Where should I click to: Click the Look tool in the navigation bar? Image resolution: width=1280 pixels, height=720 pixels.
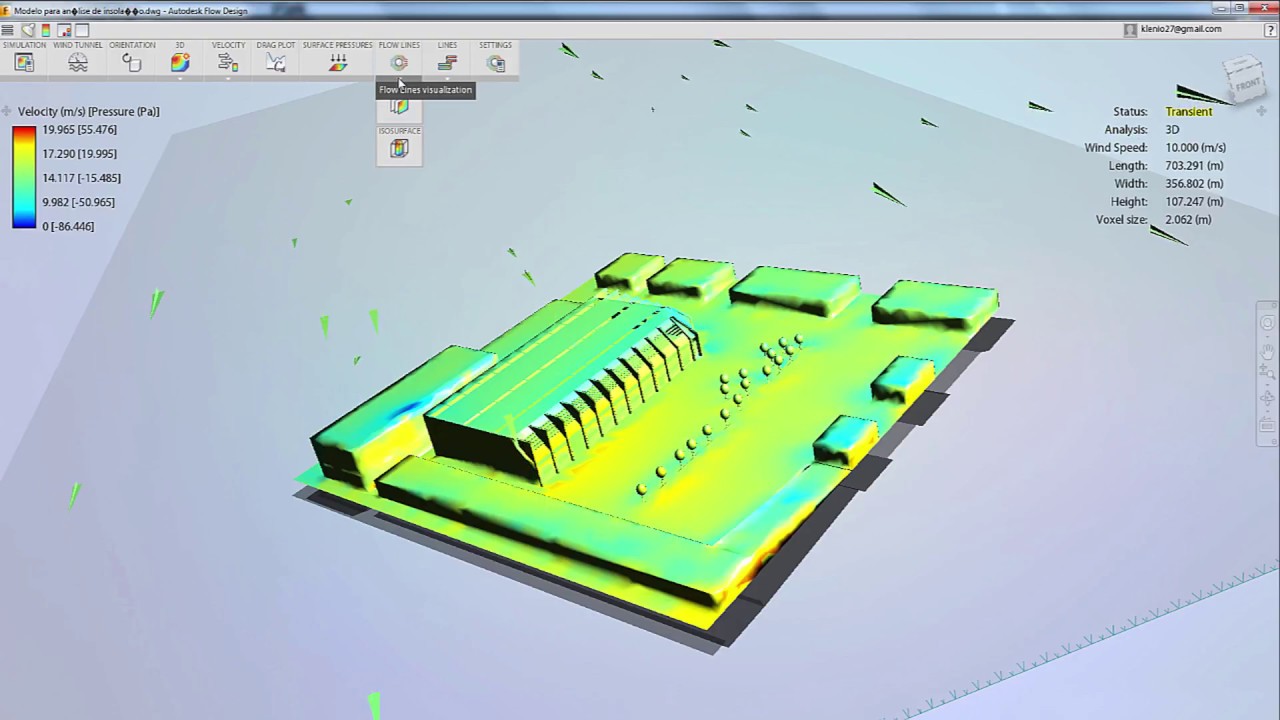click(1267, 400)
